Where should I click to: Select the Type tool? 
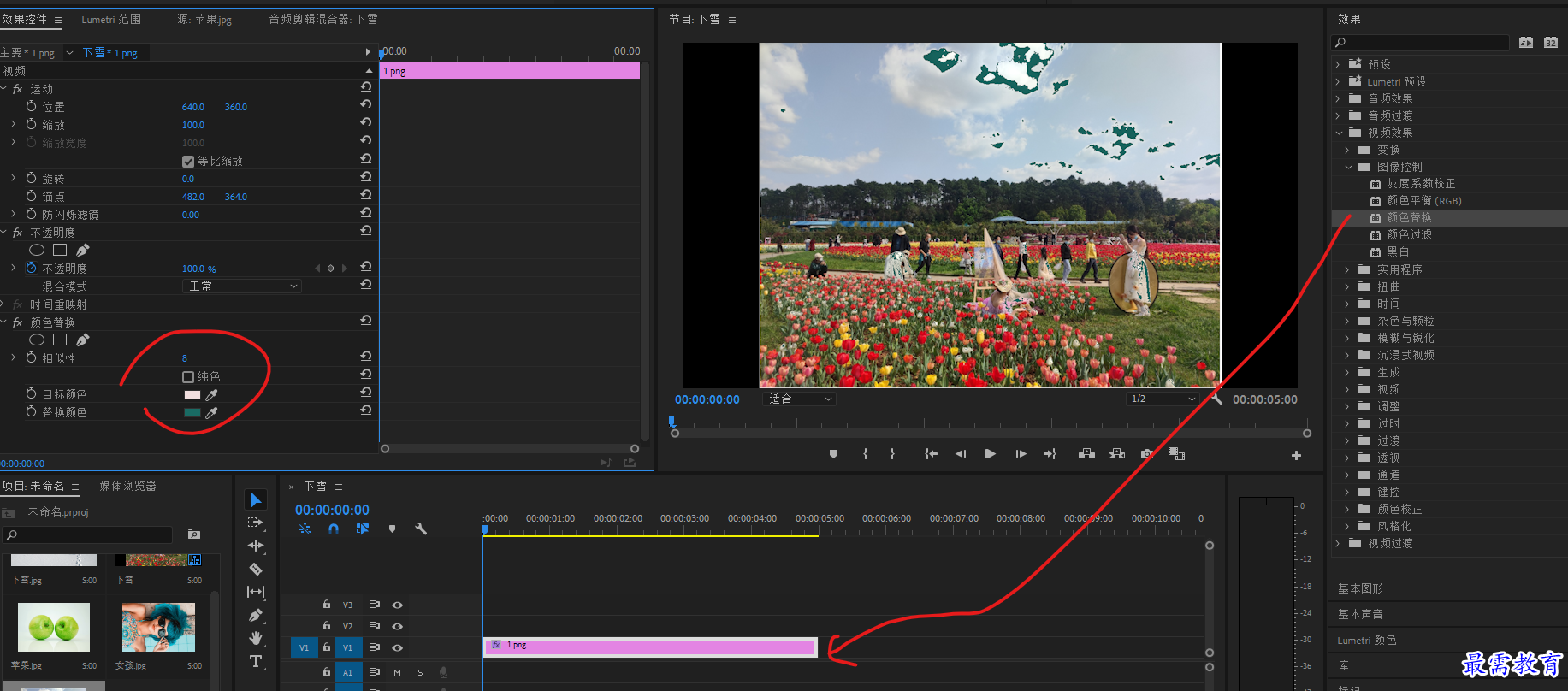click(x=255, y=661)
